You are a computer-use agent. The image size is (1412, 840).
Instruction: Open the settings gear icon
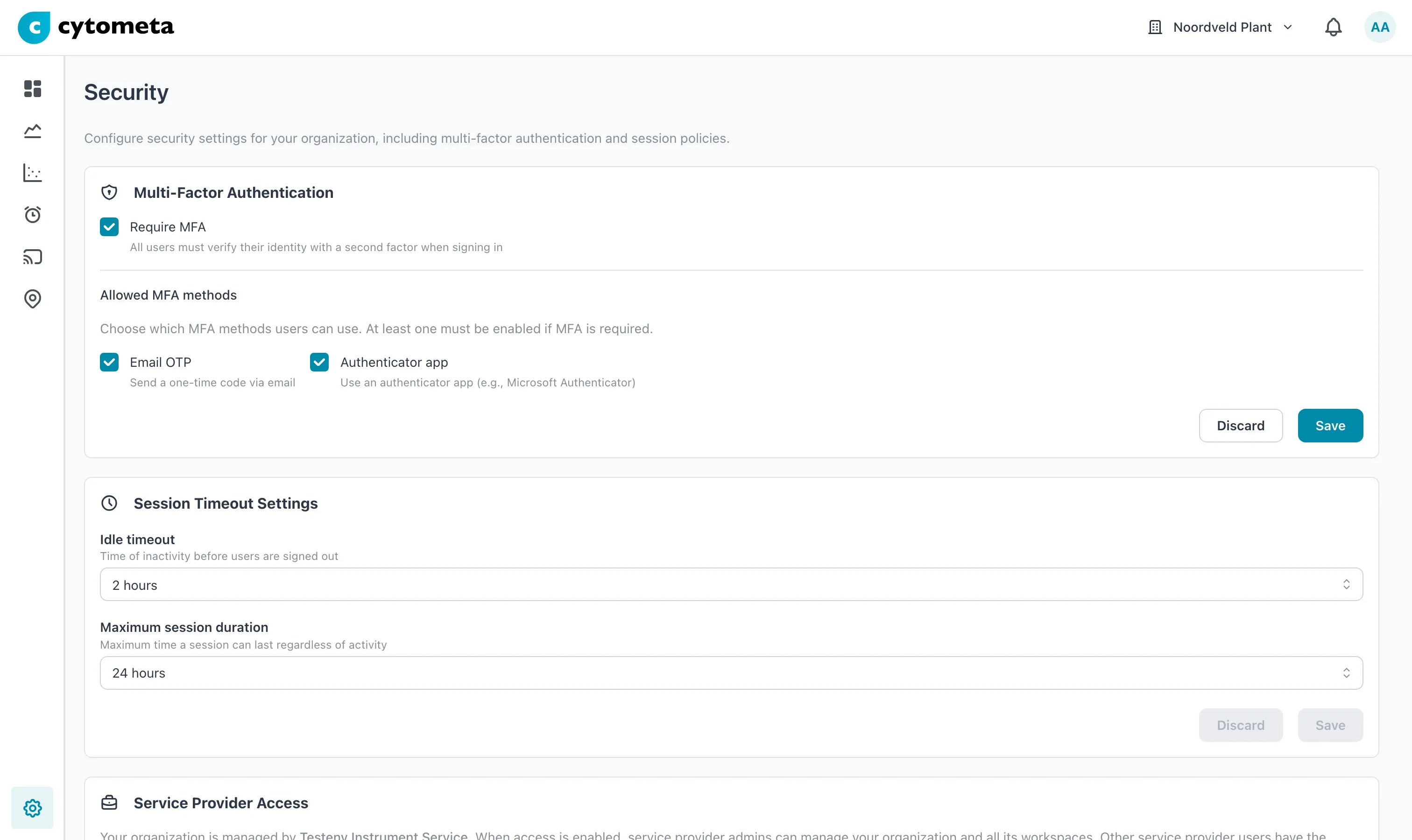point(33,808)
